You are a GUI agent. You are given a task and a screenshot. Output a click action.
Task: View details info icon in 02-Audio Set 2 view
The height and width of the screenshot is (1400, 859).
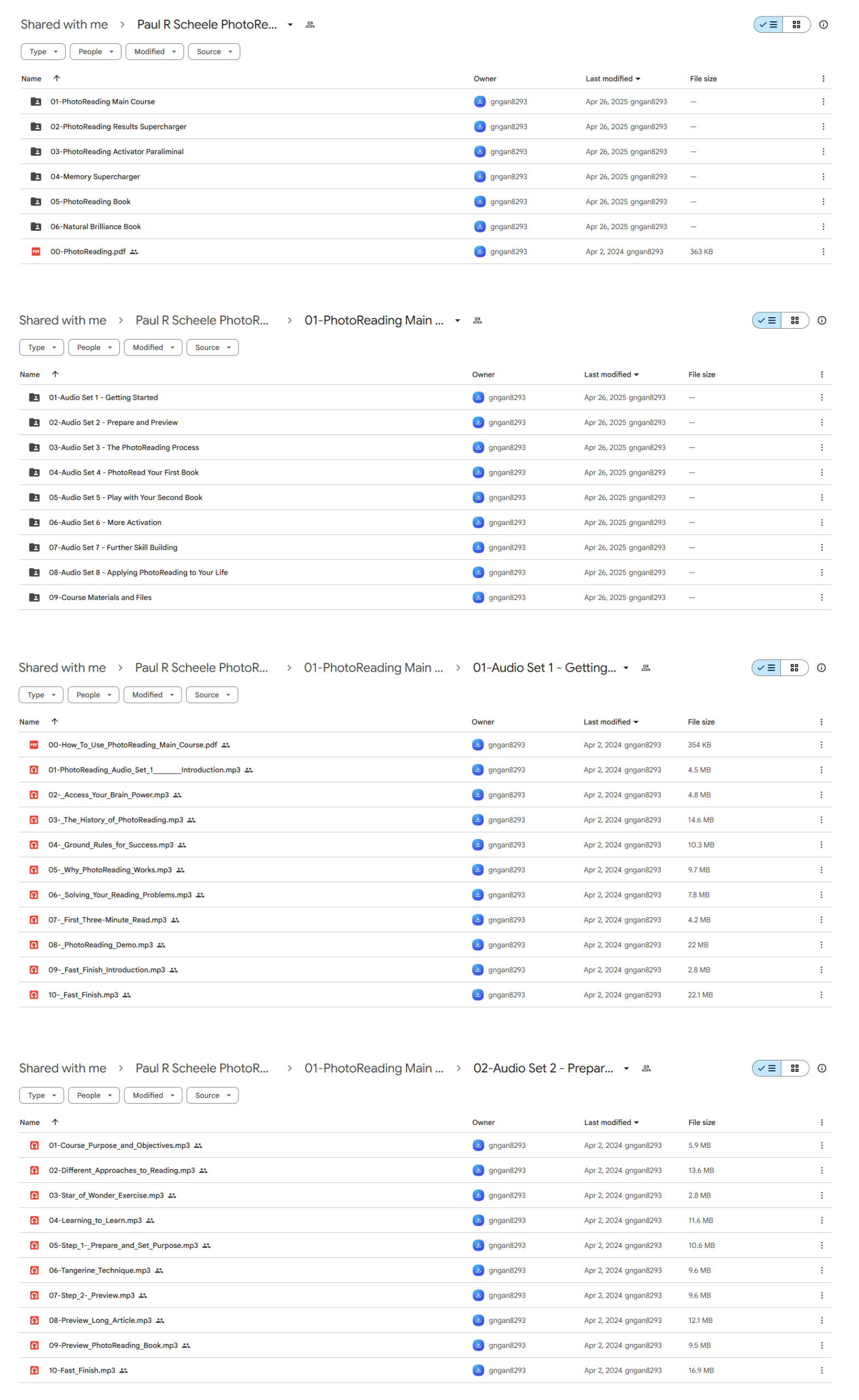click(821, 1068)
